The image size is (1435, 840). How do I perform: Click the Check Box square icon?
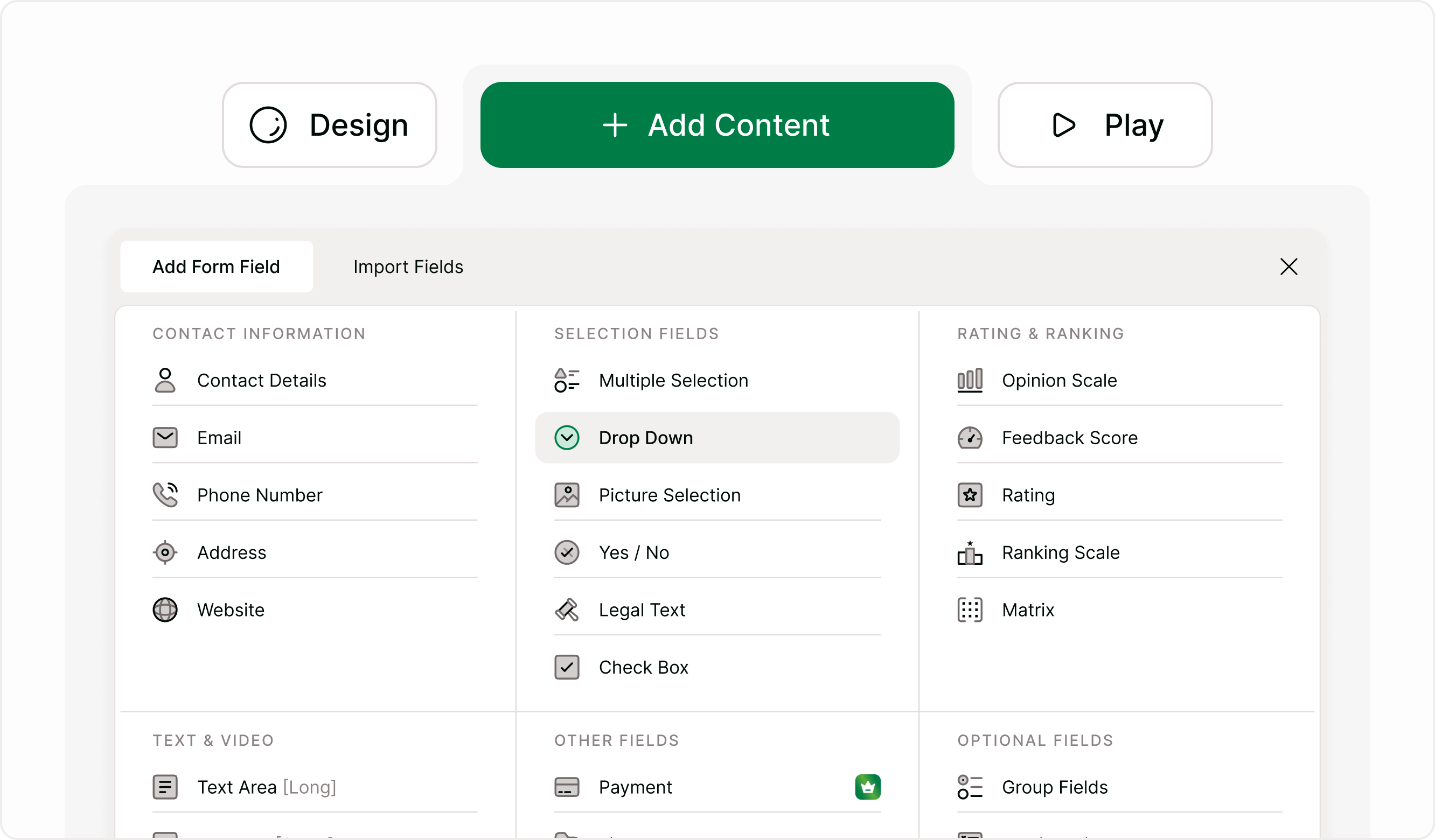point(567,668)
